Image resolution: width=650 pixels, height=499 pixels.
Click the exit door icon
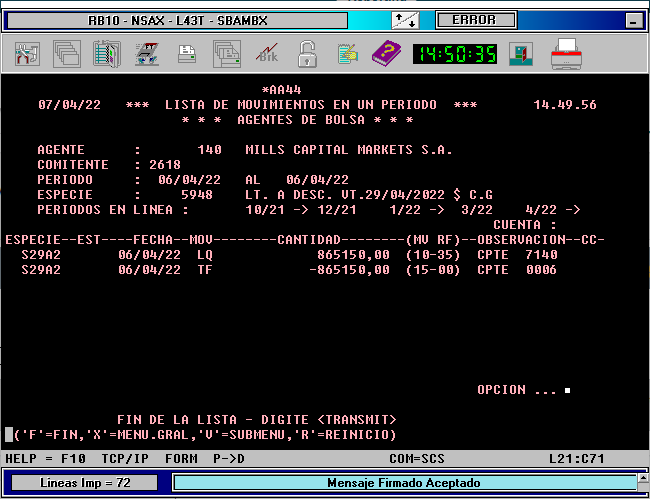click(521, 54)
